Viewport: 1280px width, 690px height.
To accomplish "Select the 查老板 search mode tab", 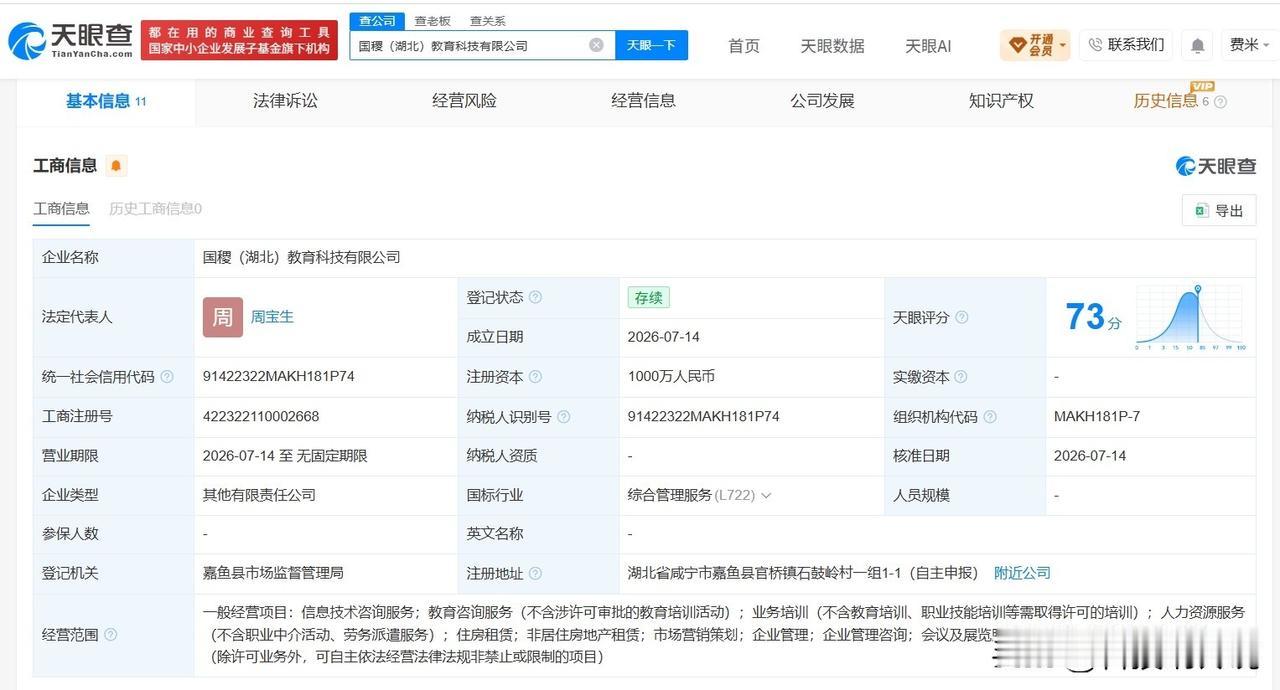I will pyautogui.click(x=432, y=21).
